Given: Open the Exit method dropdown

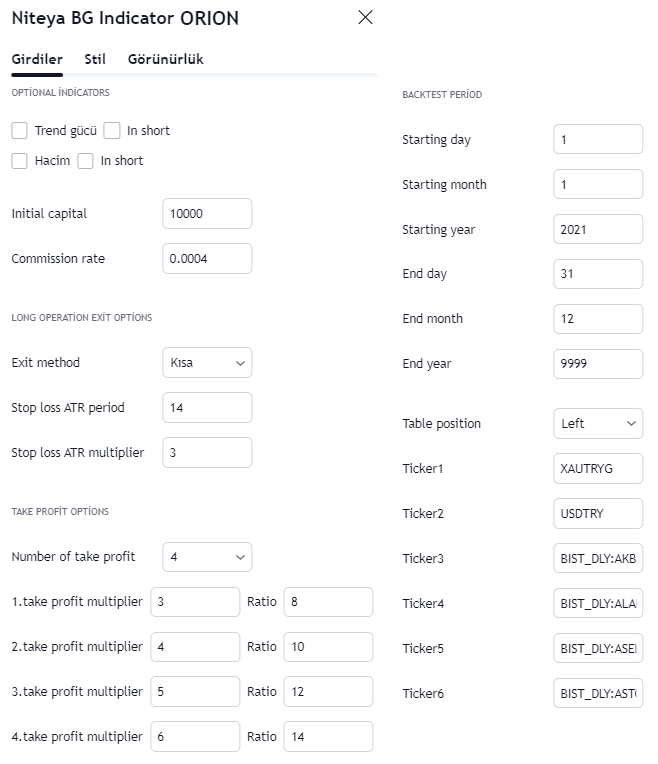Looking at the screenshot, I should click(207, 363).
